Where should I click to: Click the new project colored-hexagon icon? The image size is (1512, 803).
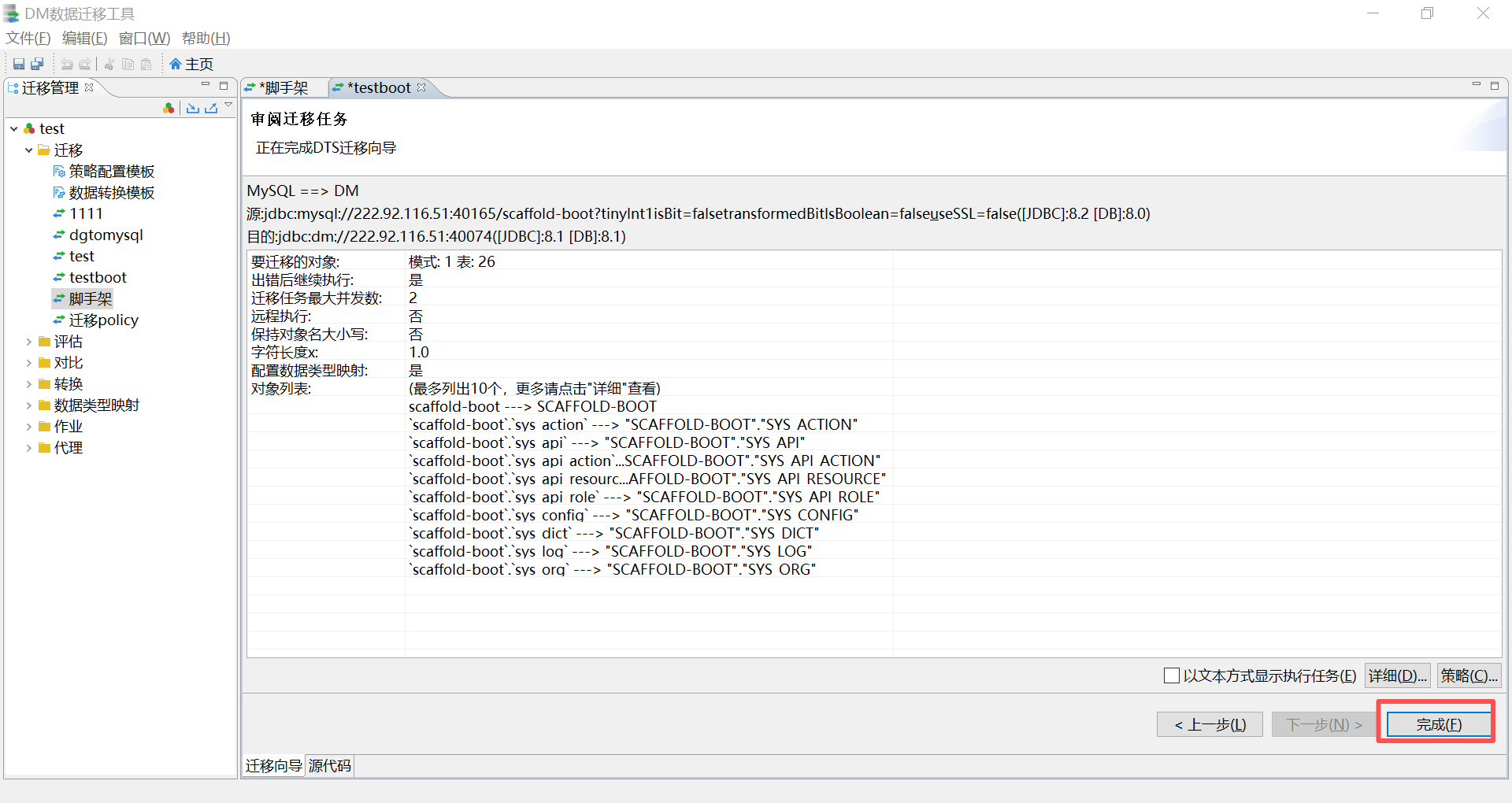click(169, 108)
